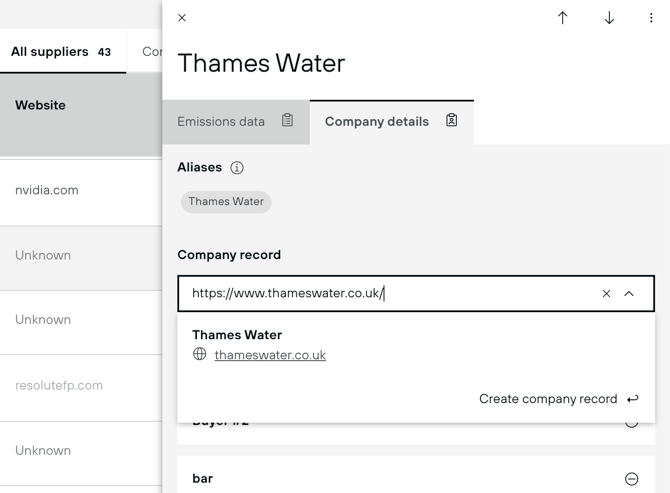Open the All suppliers tab
This screenshot has height=493, width=670.
[x=63, y=52]
